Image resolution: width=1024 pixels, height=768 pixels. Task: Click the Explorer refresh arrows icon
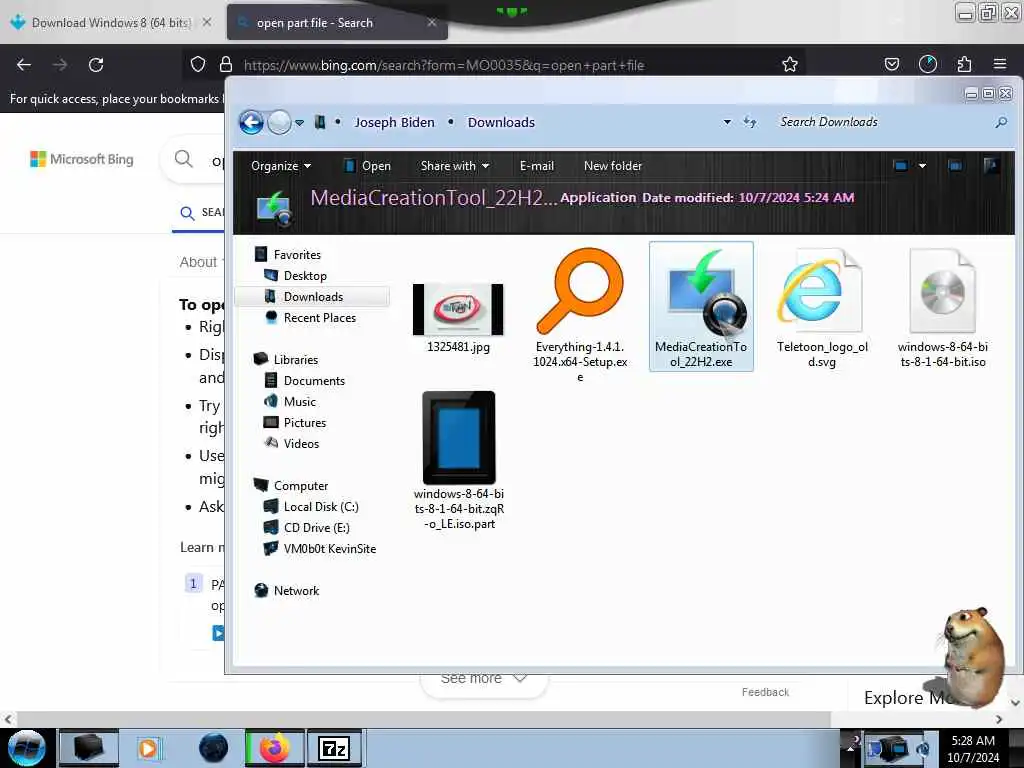tap(750, 122)
